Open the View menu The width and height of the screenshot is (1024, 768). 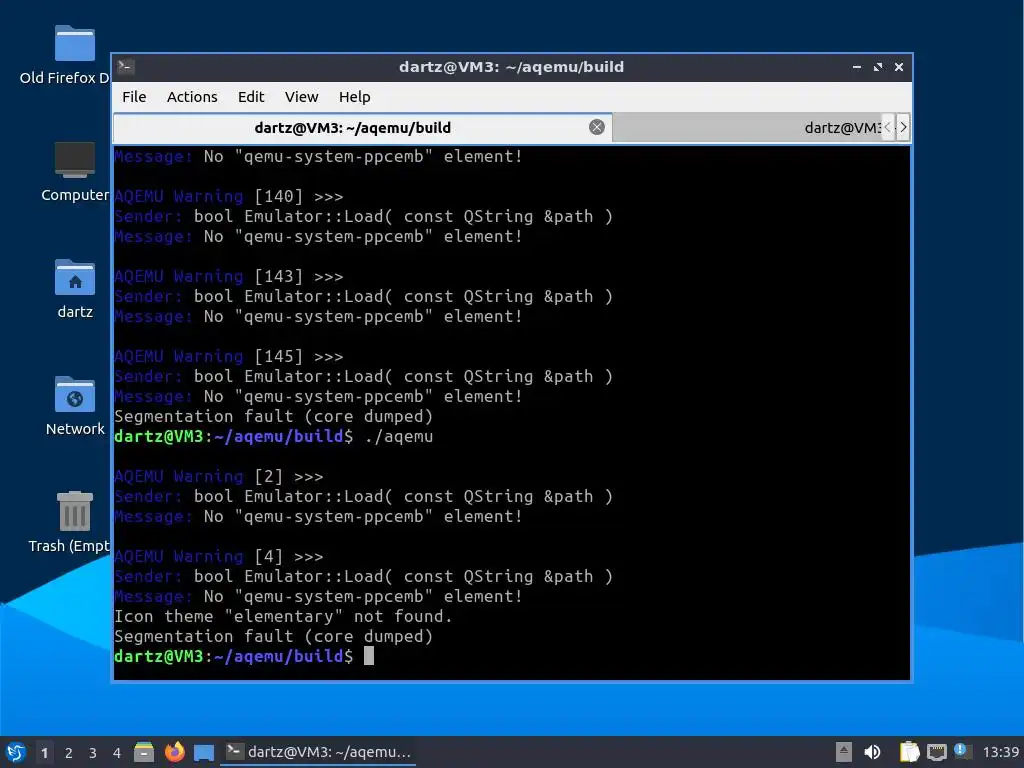(301, 97)
